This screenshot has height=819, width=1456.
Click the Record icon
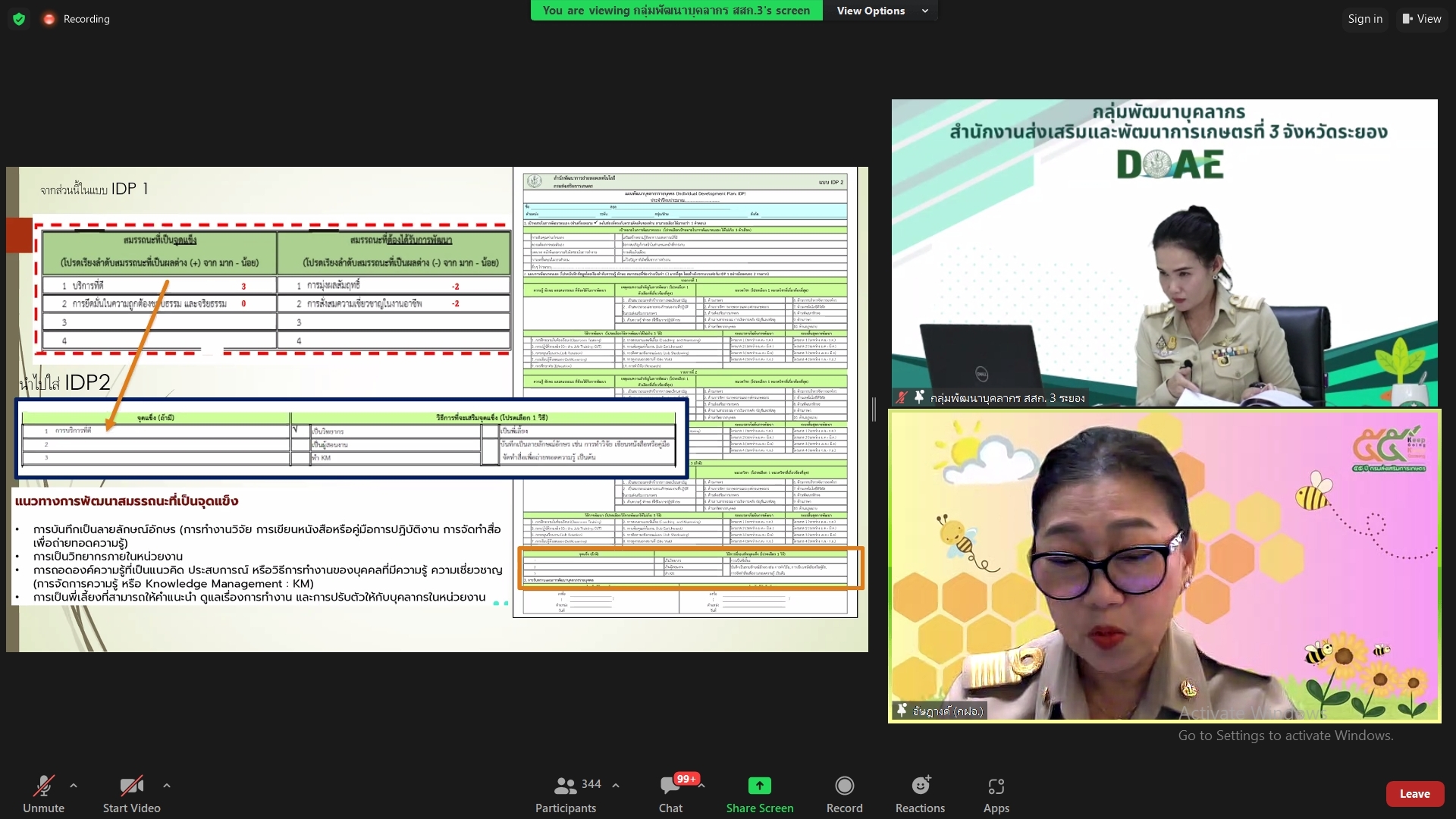point(844,786)
